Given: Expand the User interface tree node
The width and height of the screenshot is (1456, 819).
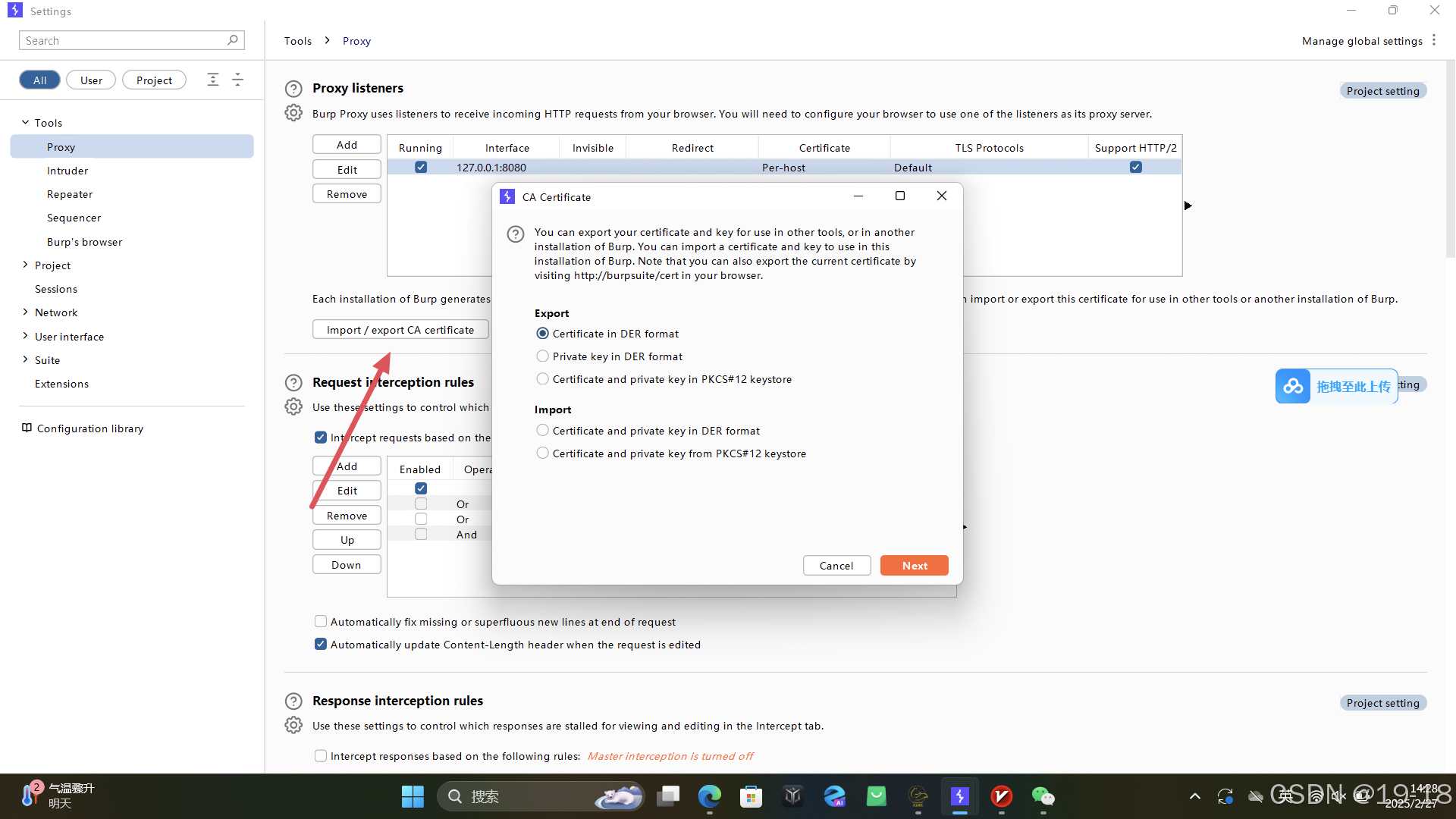Looking at the screenshot, I should 25,336.
